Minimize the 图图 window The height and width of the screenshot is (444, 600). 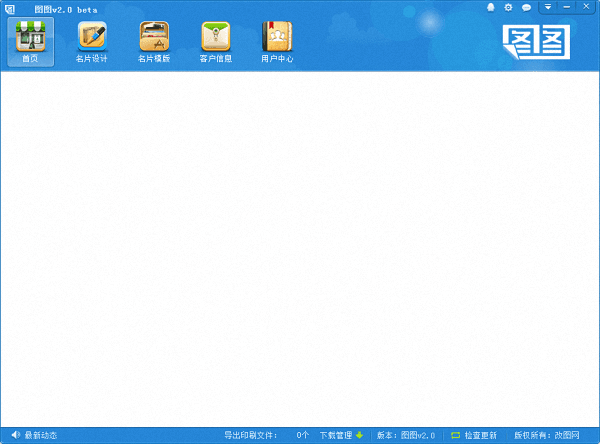point(568,8)
